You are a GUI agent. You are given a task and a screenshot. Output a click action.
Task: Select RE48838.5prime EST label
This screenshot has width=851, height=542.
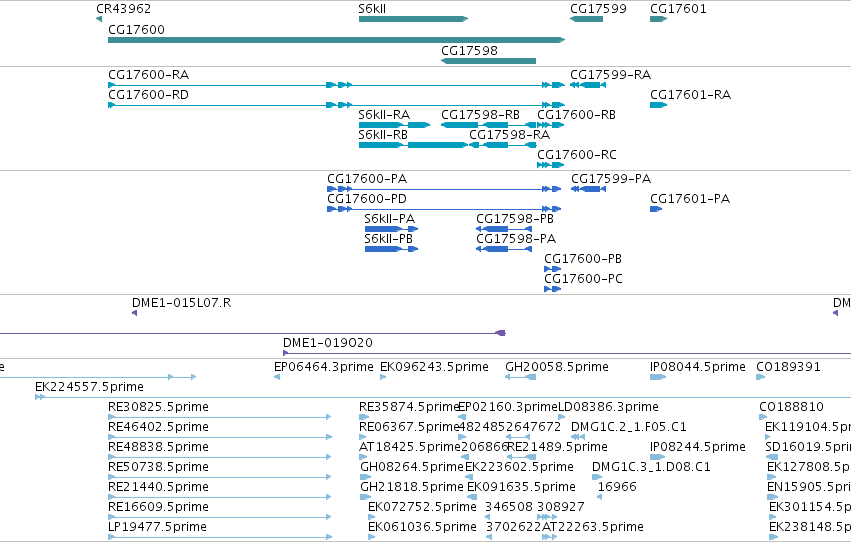[x=158, y=448]
